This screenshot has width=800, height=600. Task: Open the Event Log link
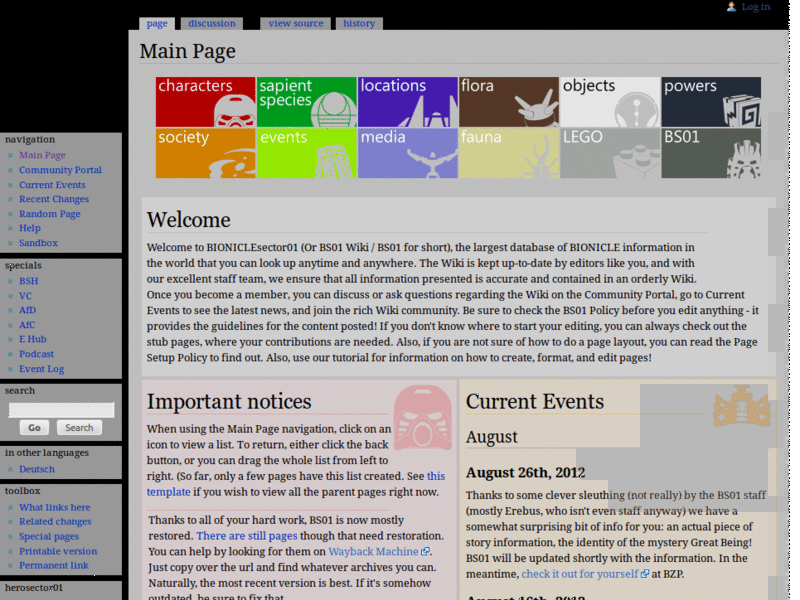41,369
